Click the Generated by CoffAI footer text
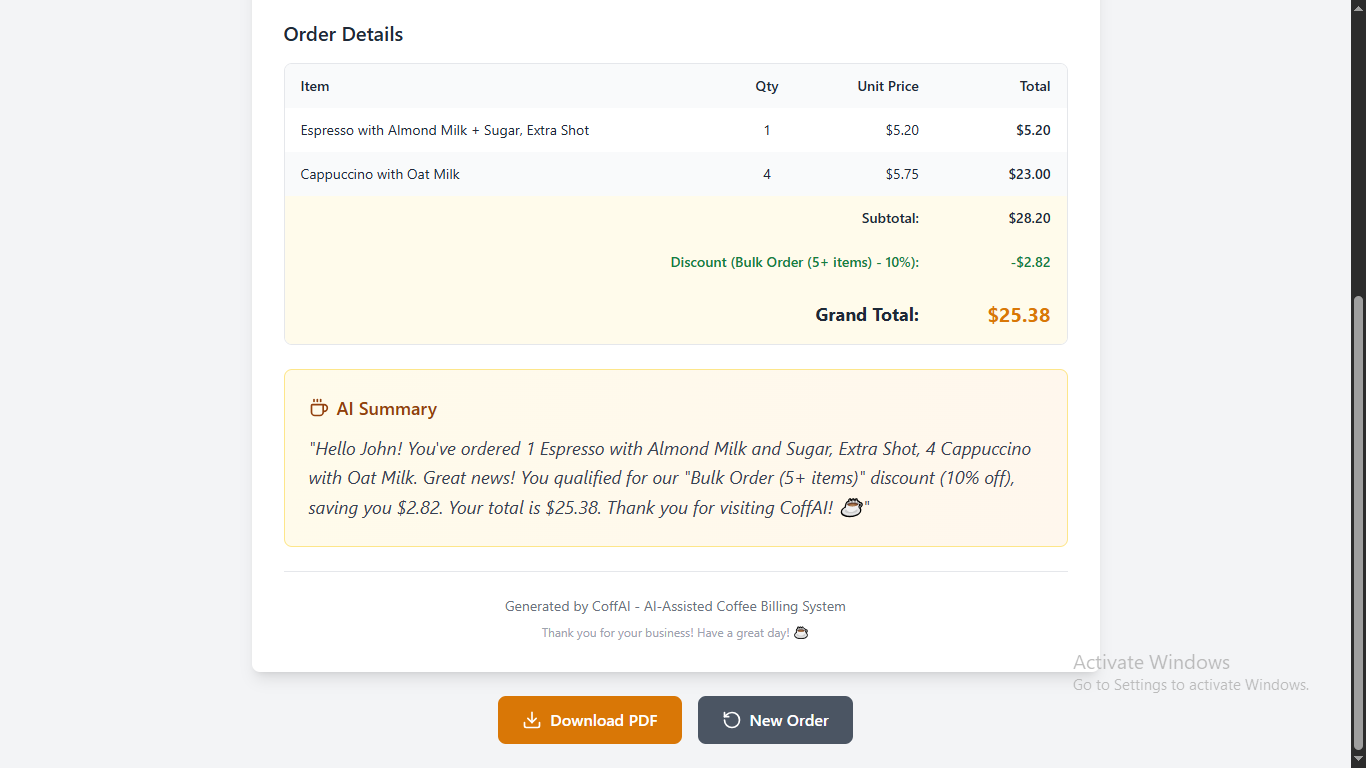The height and width of the screenshot is (768, 1366). pyautogui.click(x=675, y=606)
